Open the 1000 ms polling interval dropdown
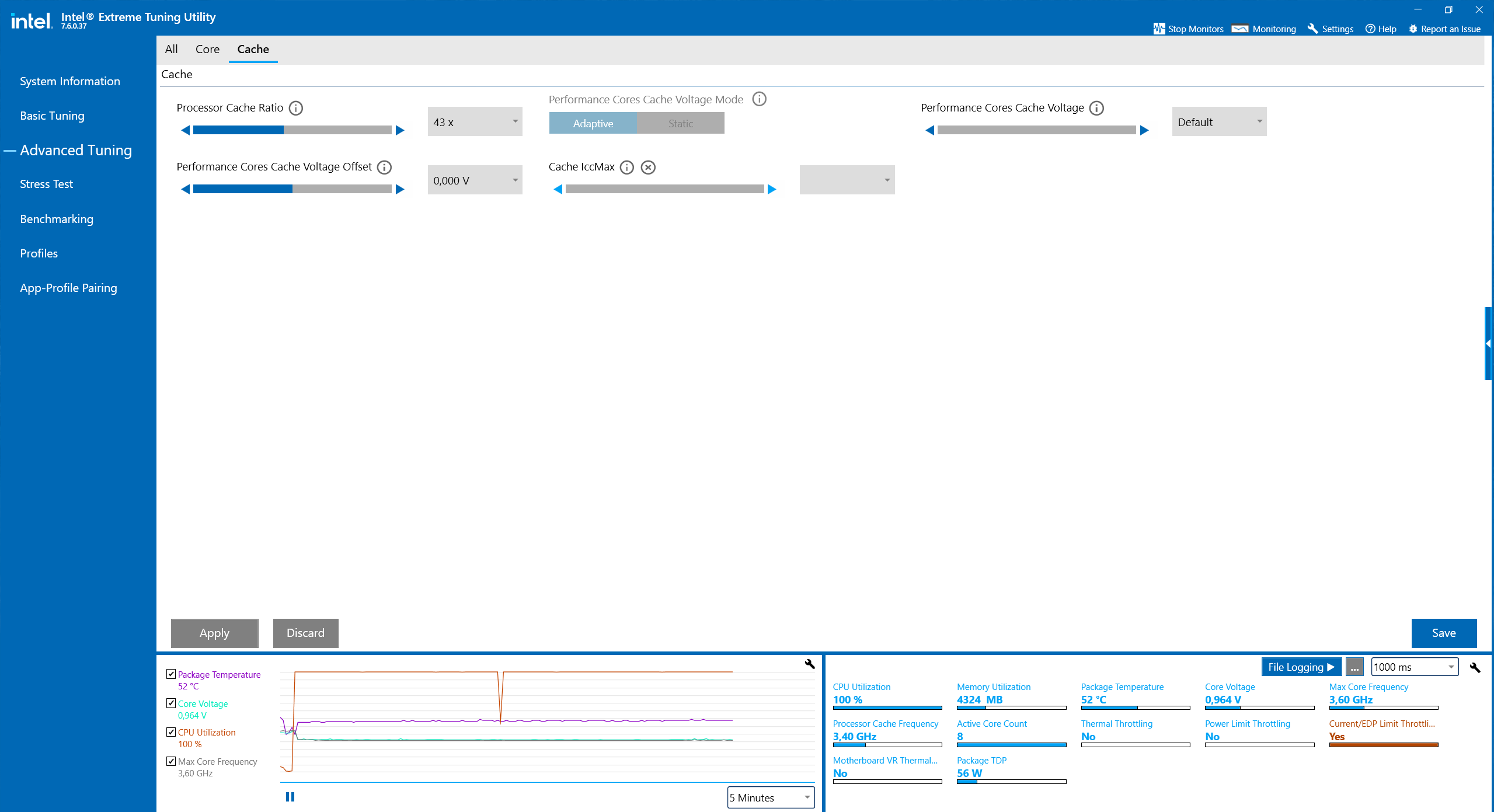The width and height of the screenshot is (1494, 812). (x=1414, y=667)
